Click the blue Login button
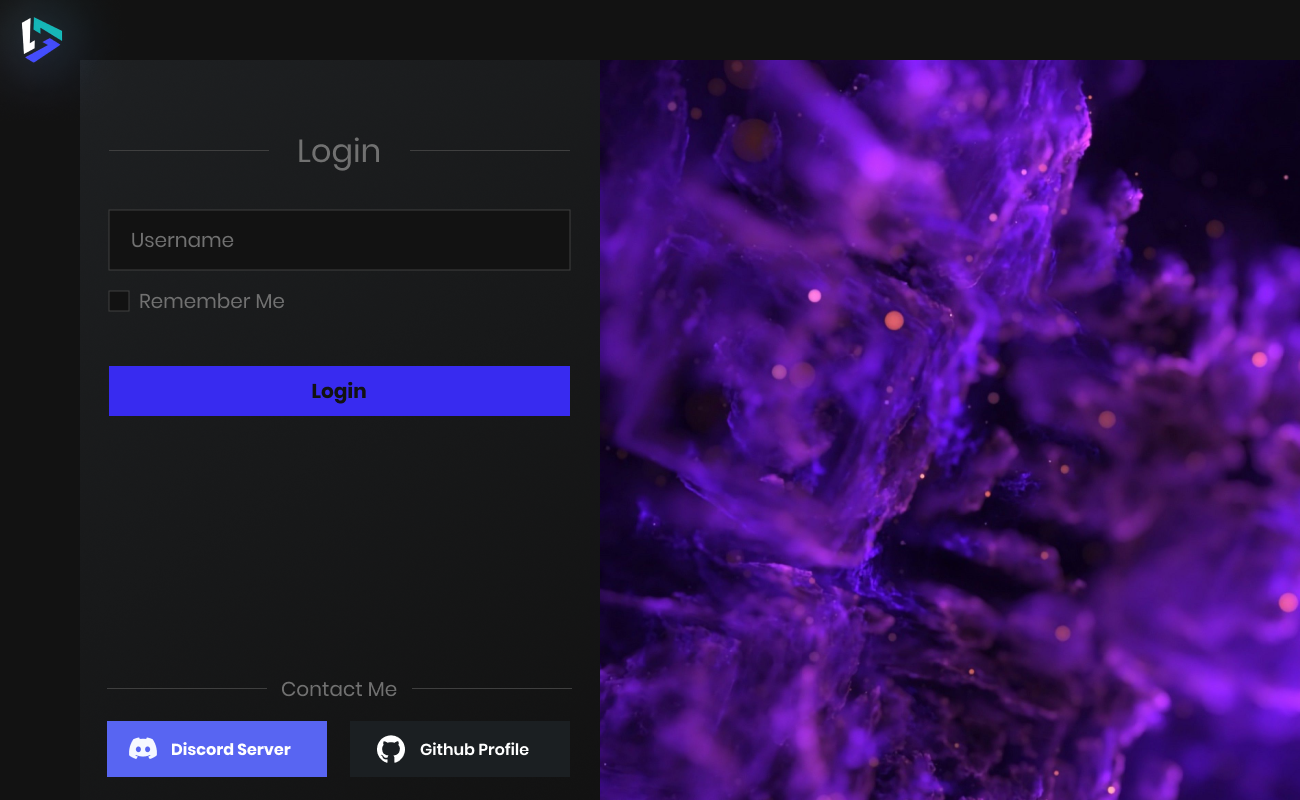Image resolution: width=1300 pixels, height=800 pixels. pyautogui.click(x=339, y=391)
